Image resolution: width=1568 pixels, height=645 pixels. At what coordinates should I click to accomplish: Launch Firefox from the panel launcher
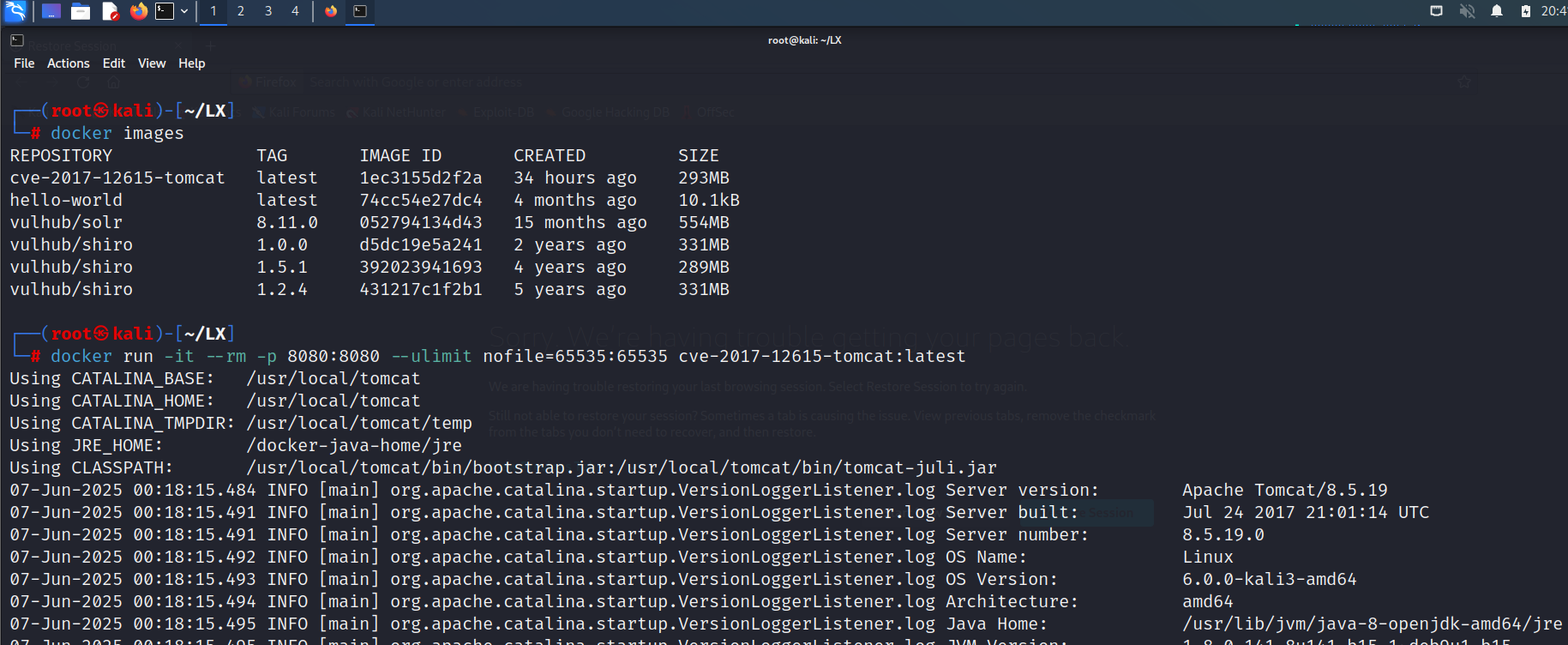[139, 11]
